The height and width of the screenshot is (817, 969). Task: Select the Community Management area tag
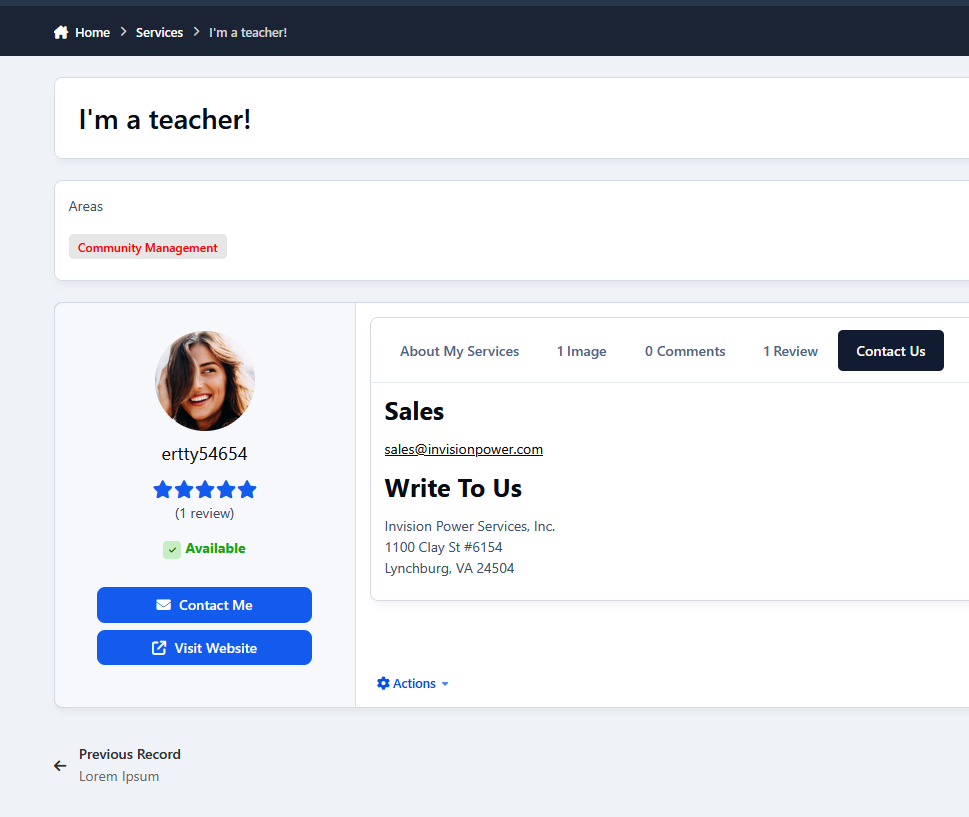[148, 247]
